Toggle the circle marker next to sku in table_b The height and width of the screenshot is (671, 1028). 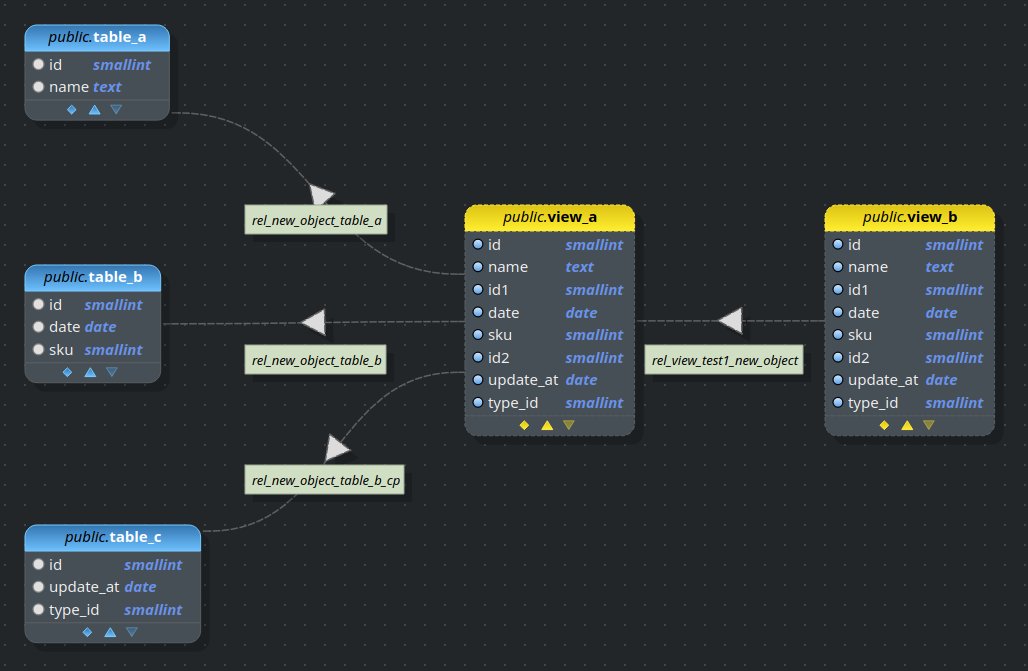click(x=41, y=349)
